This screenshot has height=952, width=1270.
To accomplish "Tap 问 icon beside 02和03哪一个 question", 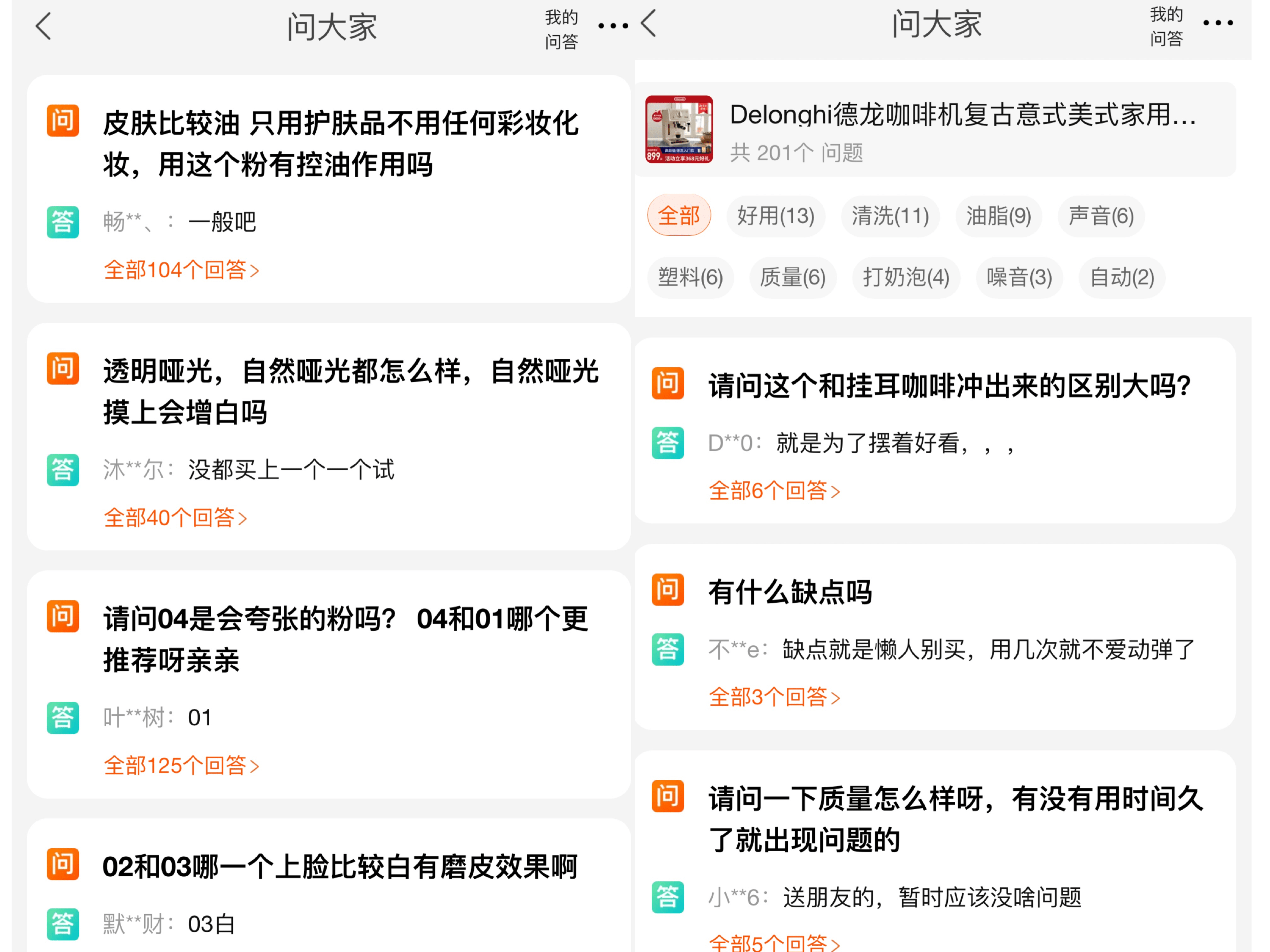I will click(63, 864).
